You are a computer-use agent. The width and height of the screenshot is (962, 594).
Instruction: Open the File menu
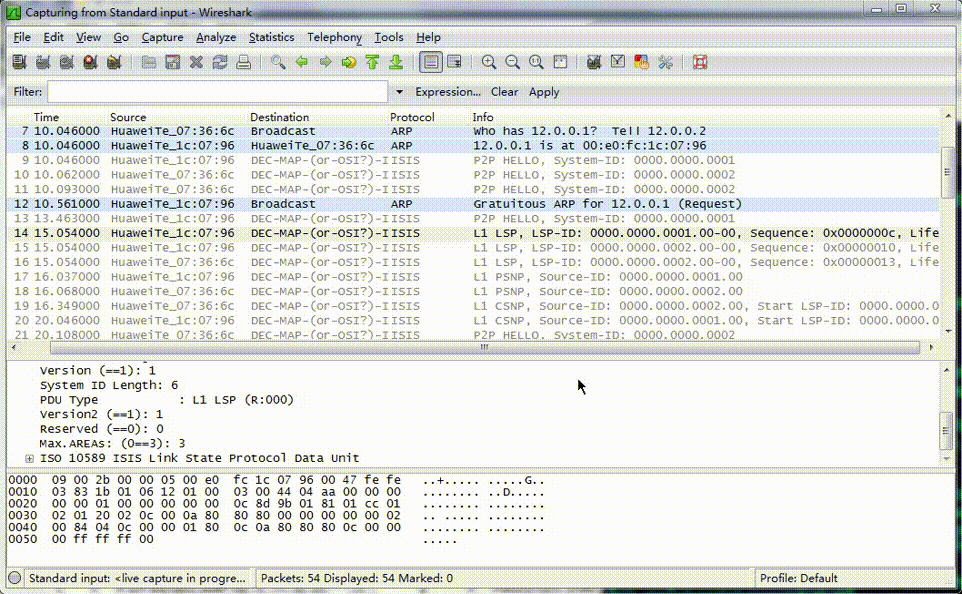point(22,37)
